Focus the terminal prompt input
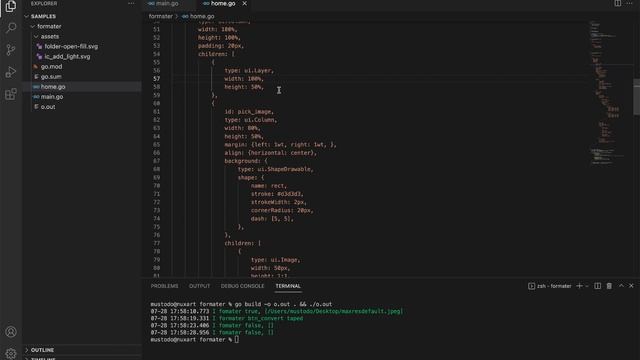 coord(237,340)
